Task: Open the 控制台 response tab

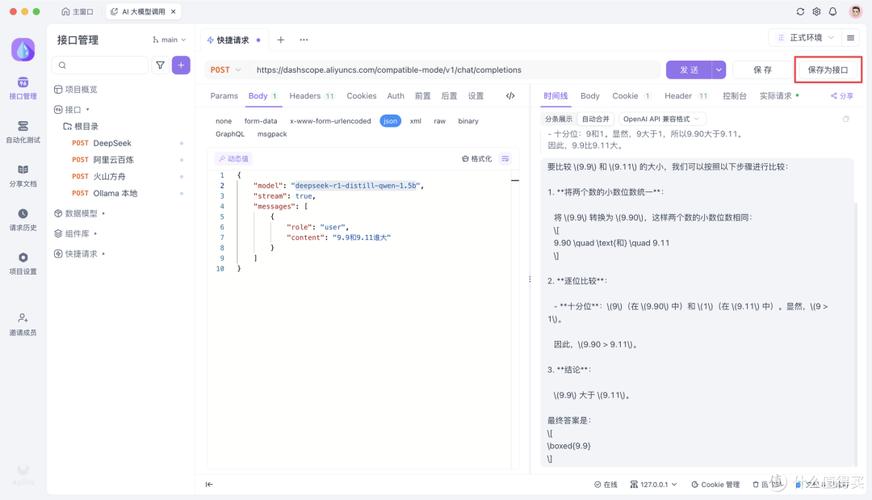Action: pos(734,96)
